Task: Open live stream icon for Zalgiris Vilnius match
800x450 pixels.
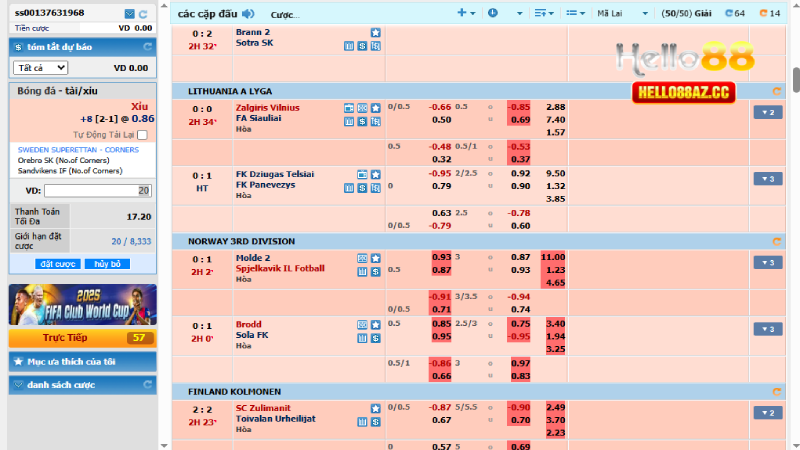Action: [349, 107]
